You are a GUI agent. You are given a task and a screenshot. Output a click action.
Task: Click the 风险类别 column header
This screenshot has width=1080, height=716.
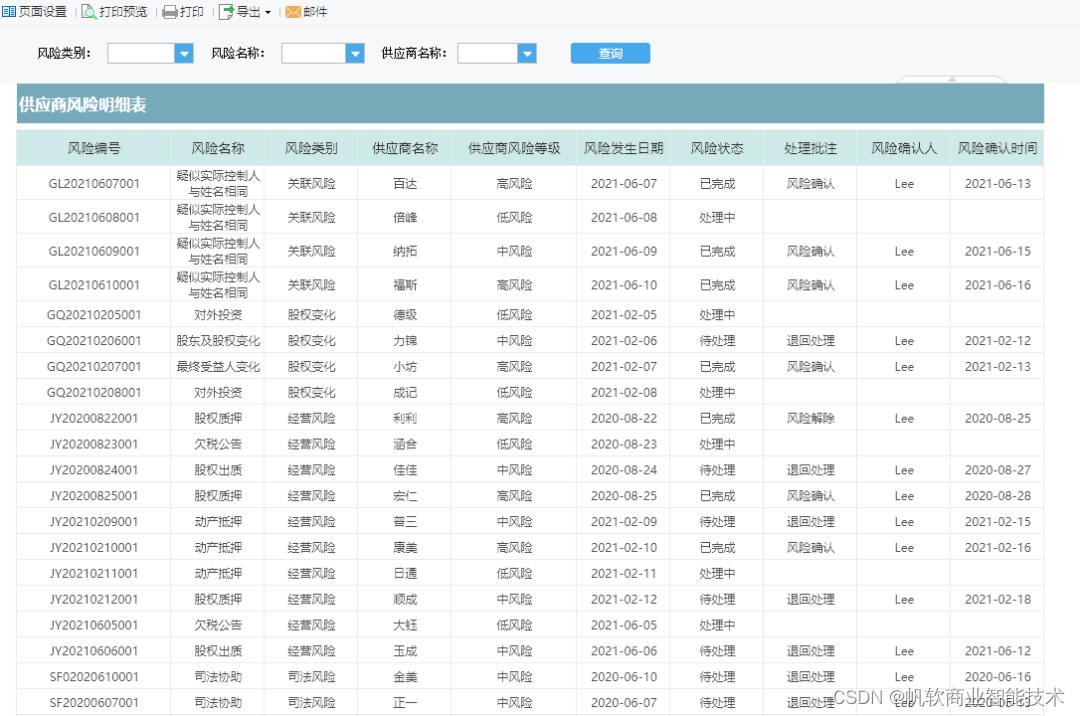pyautogui.click(x=311, y=148)
